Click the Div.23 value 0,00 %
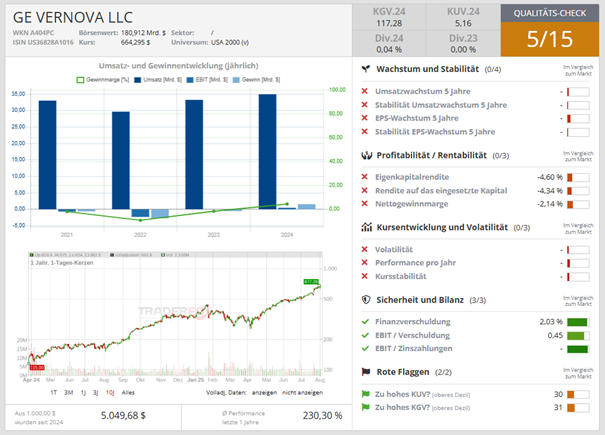605x435 pixels. point(463,50)
